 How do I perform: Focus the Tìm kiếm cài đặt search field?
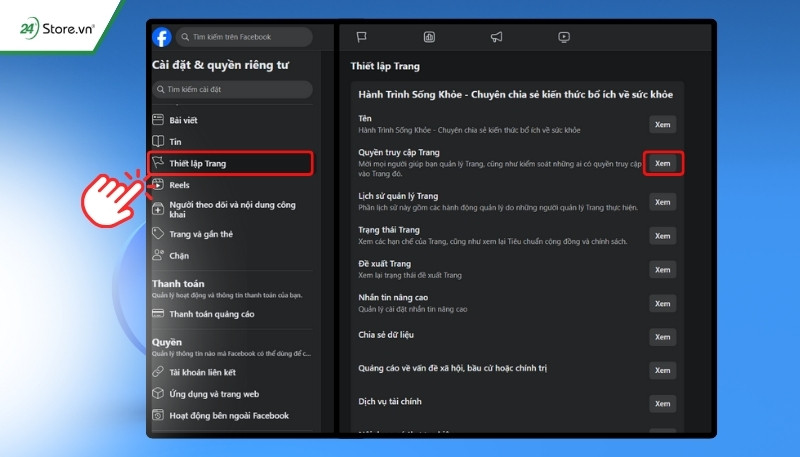[x=232, y=89]
